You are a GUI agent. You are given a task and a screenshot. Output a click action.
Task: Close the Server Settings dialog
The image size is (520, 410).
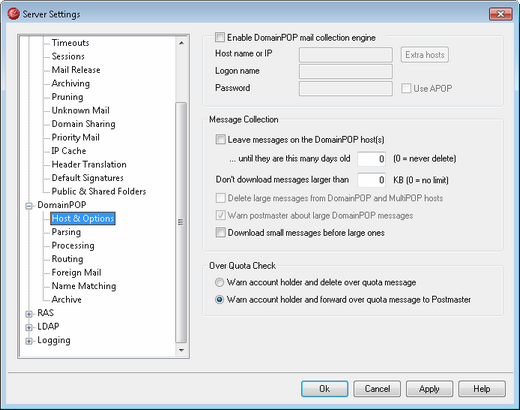[500, 14]
